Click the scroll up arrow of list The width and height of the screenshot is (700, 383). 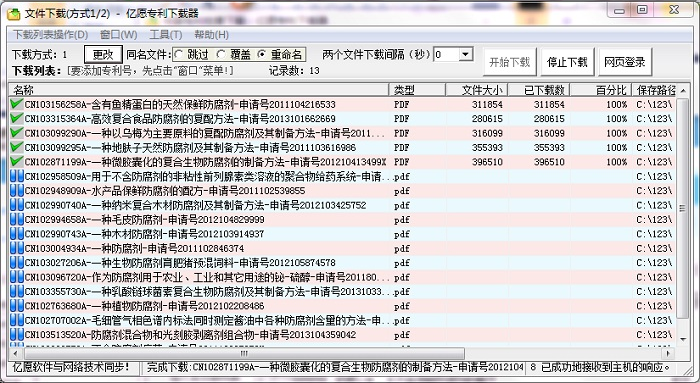[683, 91]
